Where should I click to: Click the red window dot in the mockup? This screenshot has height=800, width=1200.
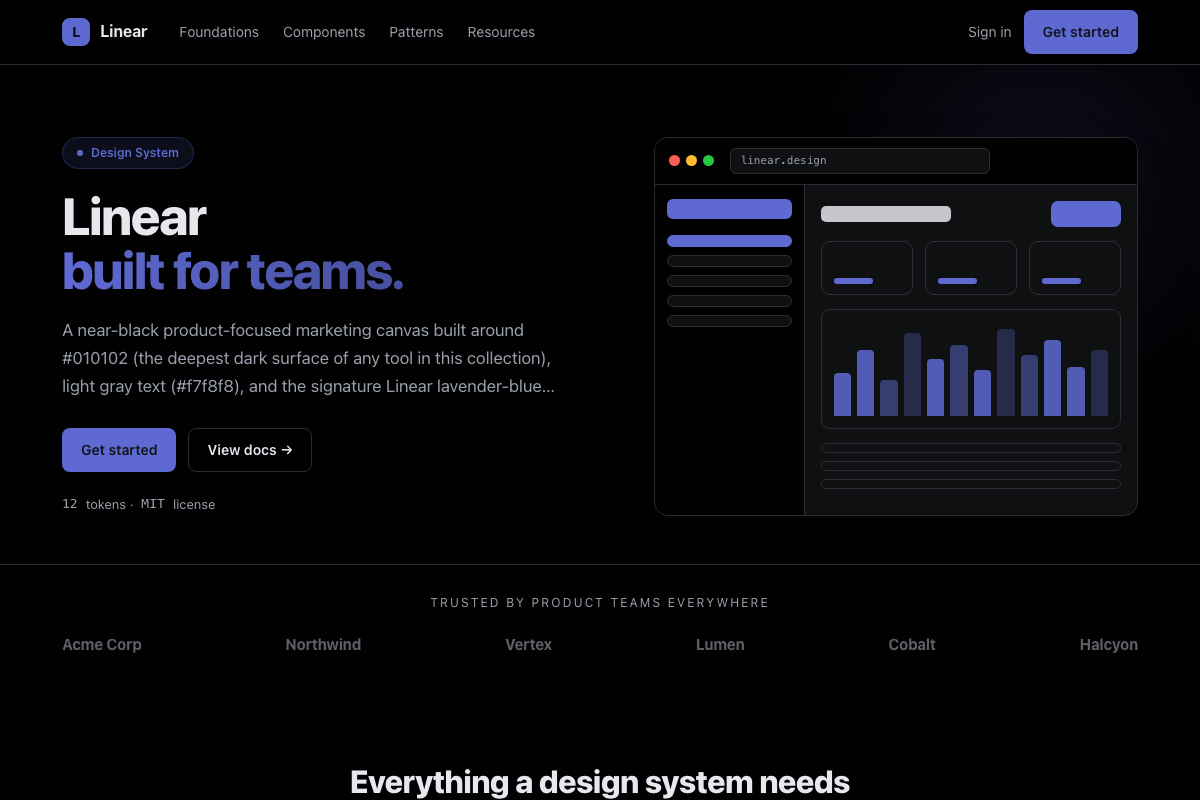(674, 161)
